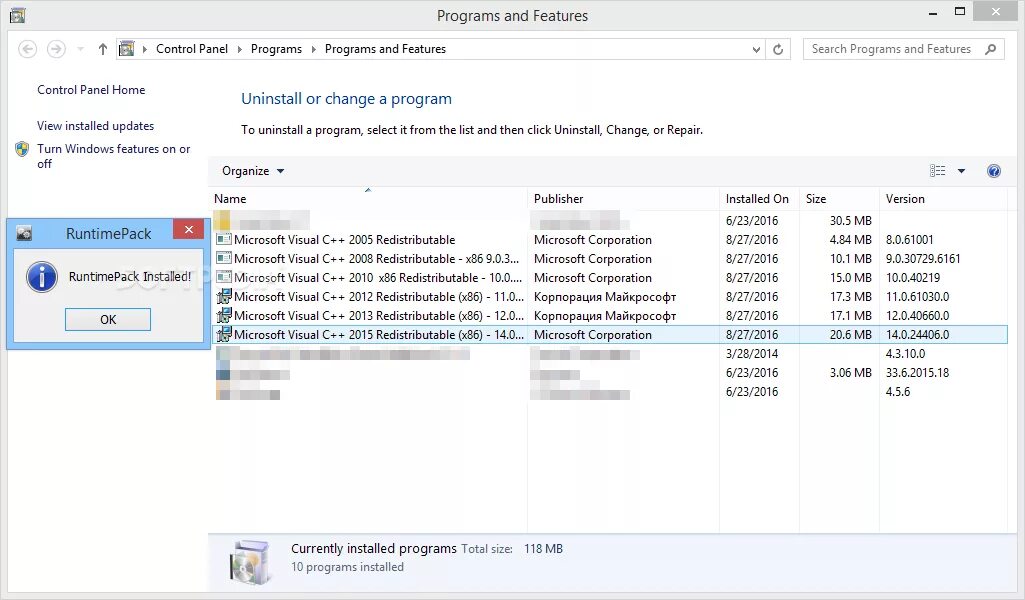Open recent locations dropdown arrow

pos(80,49)
